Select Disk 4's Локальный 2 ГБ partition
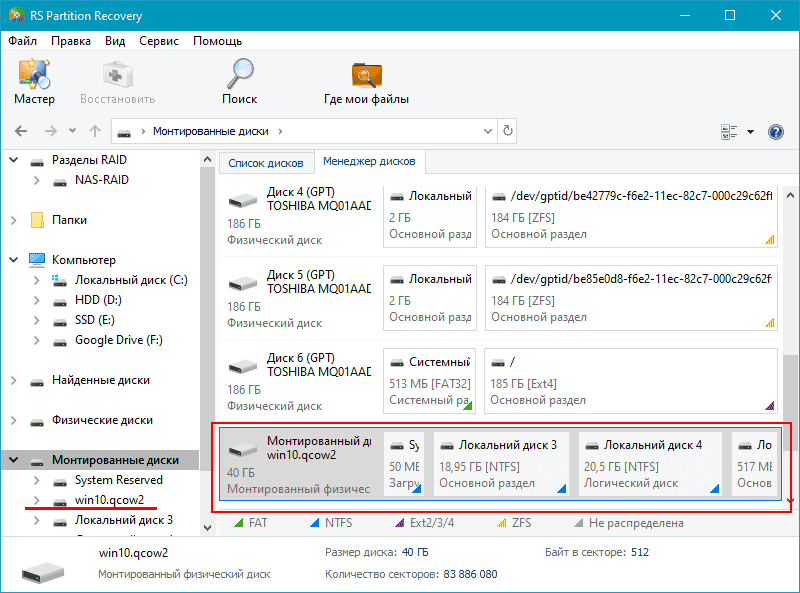This screenshot has height=593, width=800. (x=430, y=215)
